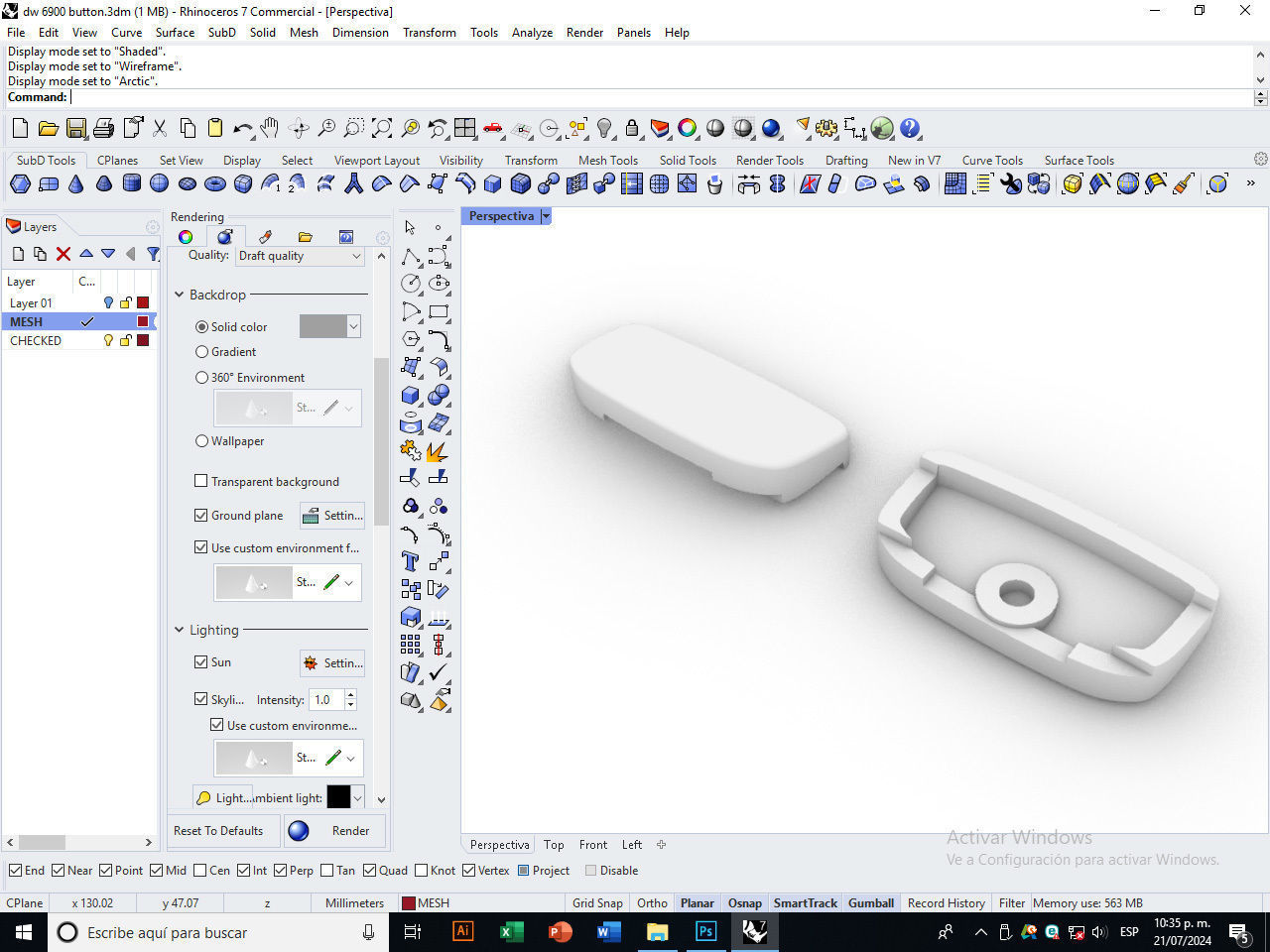Click the puzzle-piece Join icon
Screen dimensions: 1270x952
coord(411,452)
